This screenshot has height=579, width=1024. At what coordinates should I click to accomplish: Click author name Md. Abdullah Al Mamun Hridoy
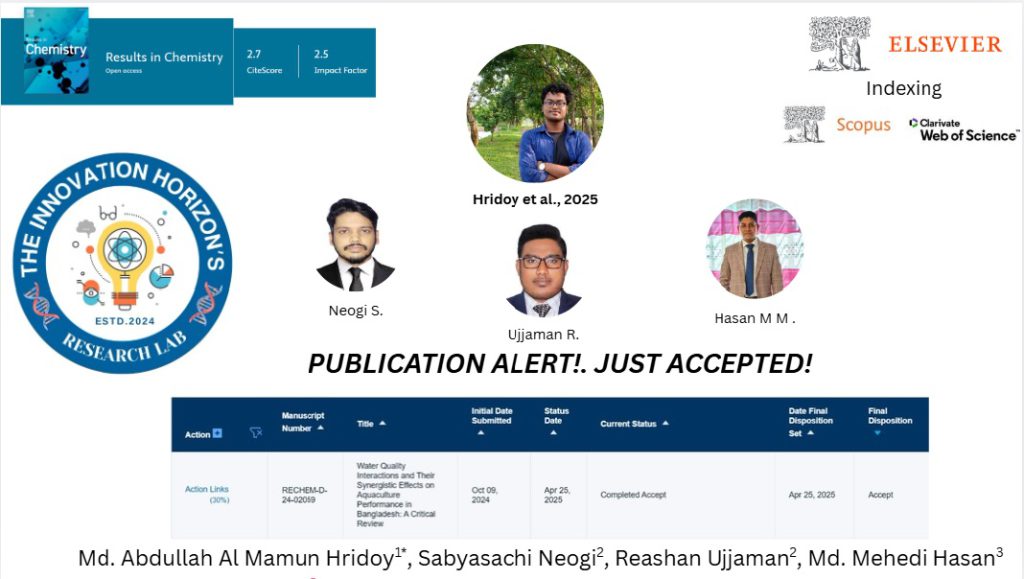click(x=236, y=559)
